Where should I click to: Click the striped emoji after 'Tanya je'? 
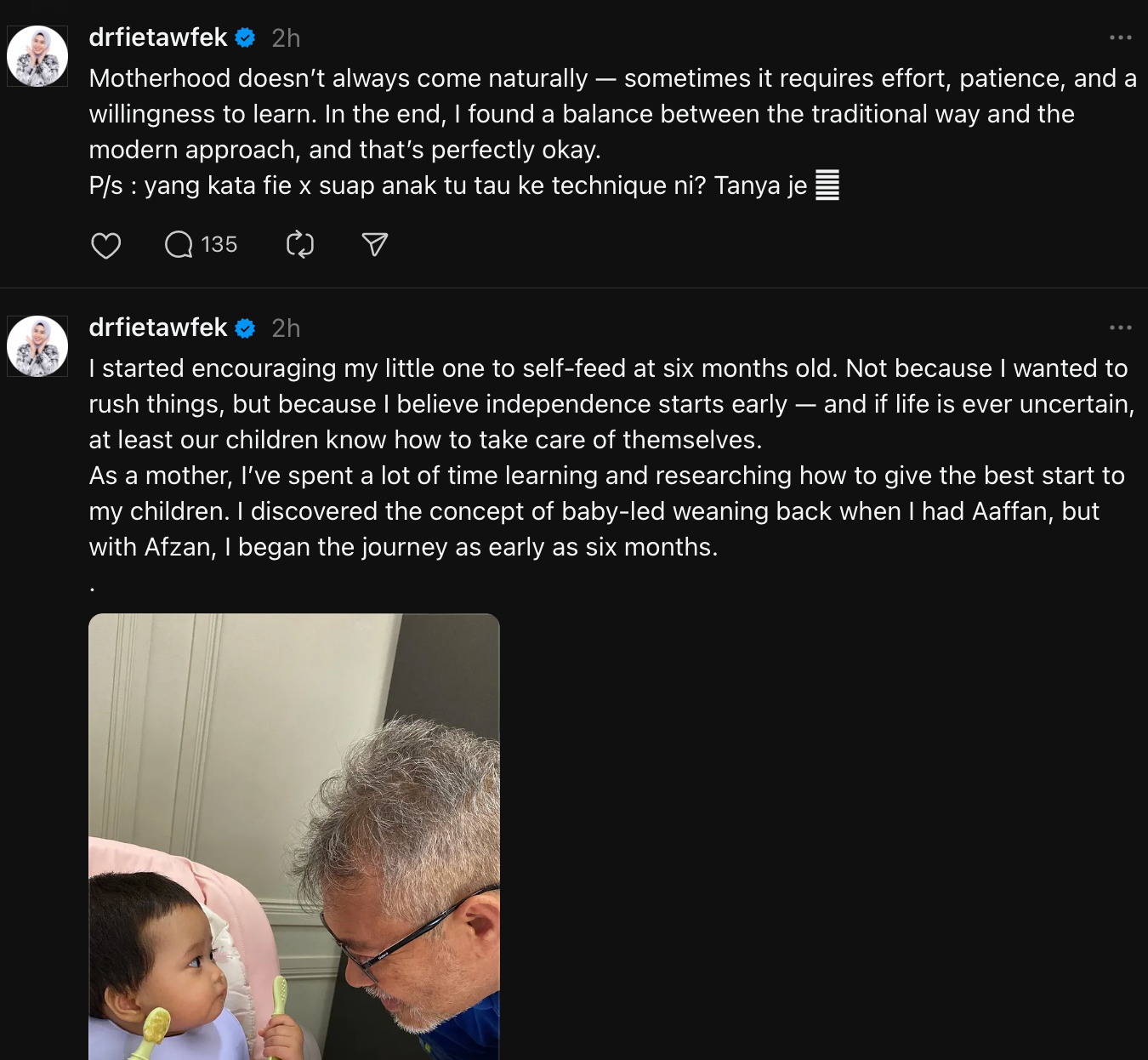pos(827,185)
